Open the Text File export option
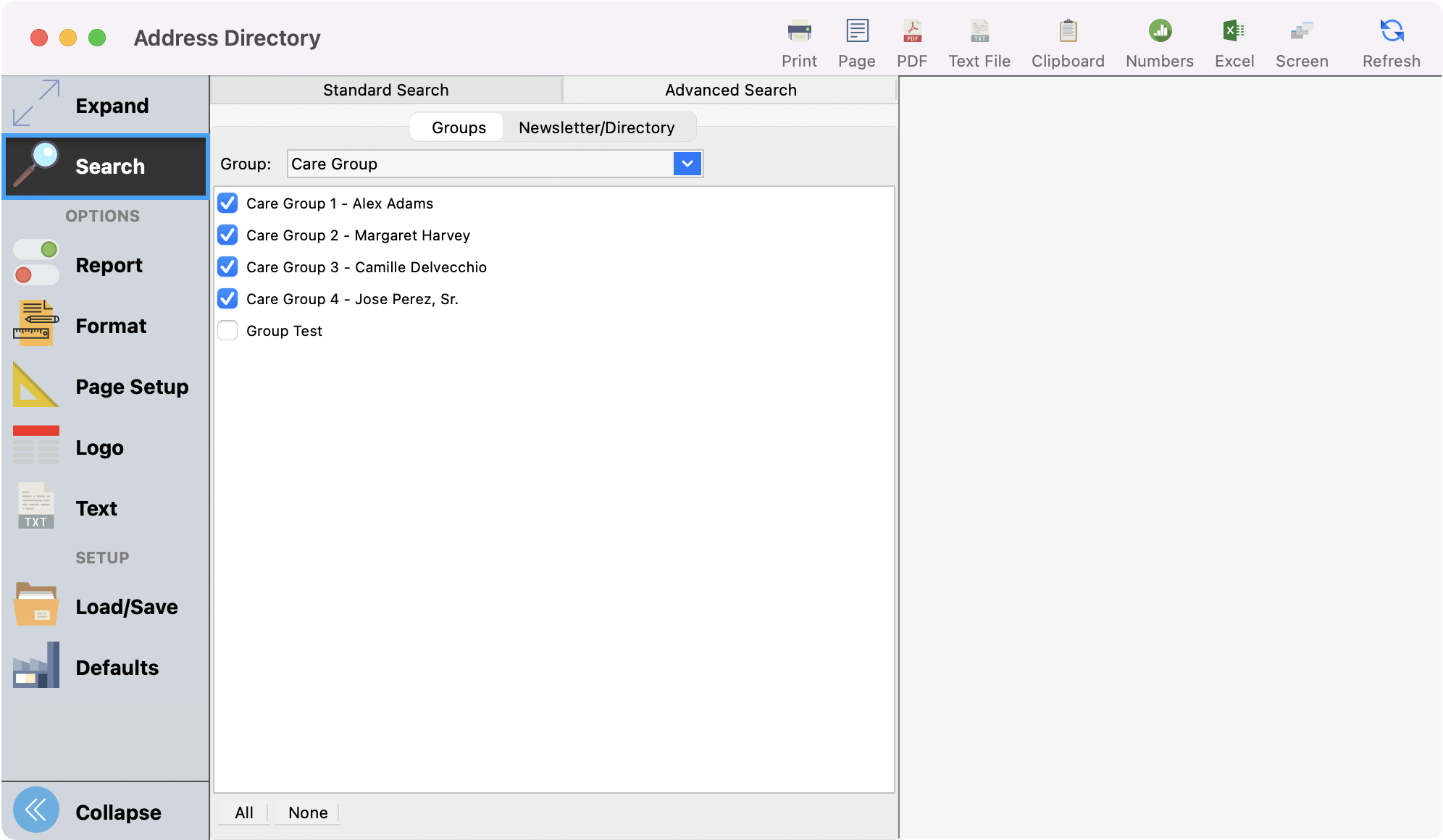The height and width of the screenshot is (840, 1443). tap(979, 40)
